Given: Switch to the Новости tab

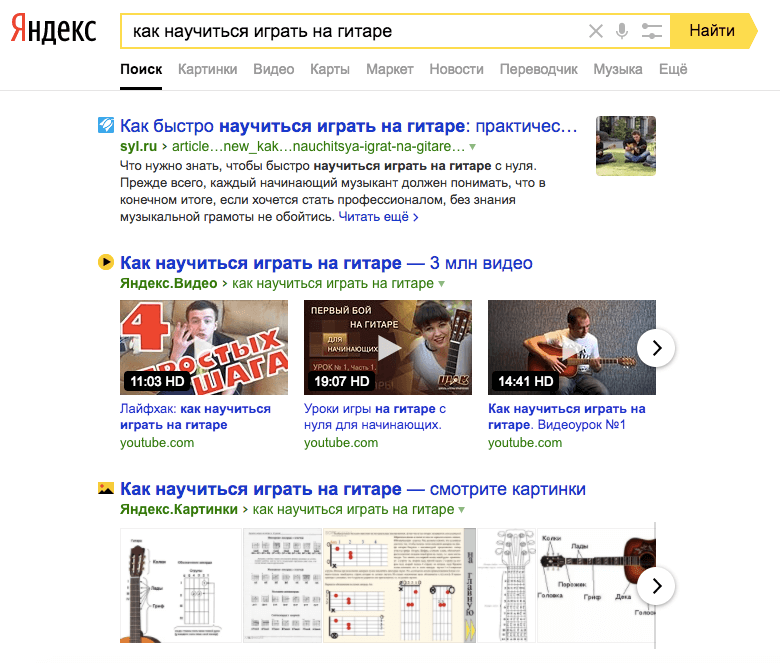Looking at the screenshot, I should (456, 69).
